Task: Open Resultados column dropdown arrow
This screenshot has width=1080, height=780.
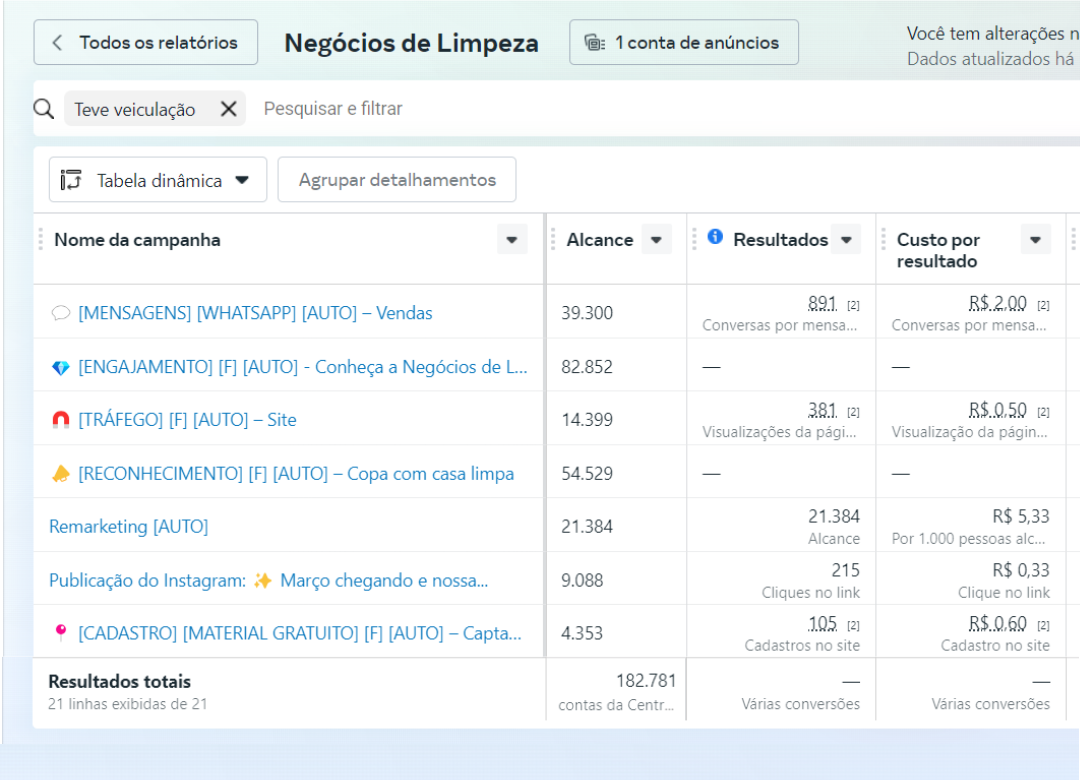Action: click(x=846, y=240)
